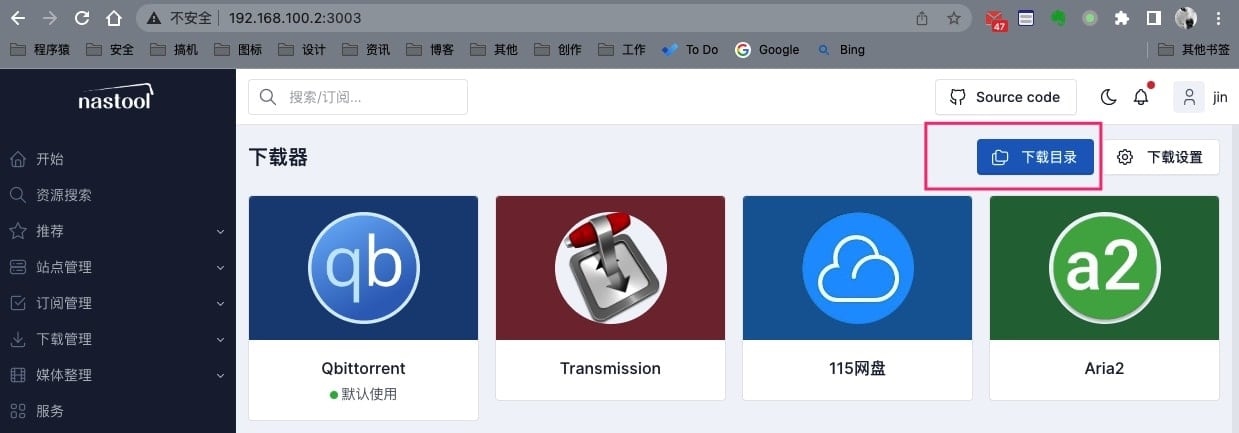Open the 设计 bookmark folder
Viewport: 1239px width, 433px height.
coord(302,49)
